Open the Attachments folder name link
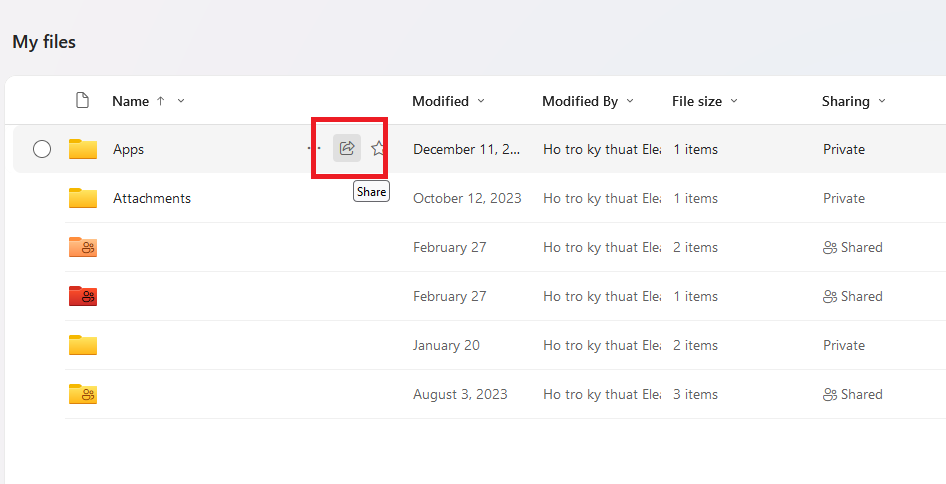Screen dimensions: 946x484 point(152,198)
